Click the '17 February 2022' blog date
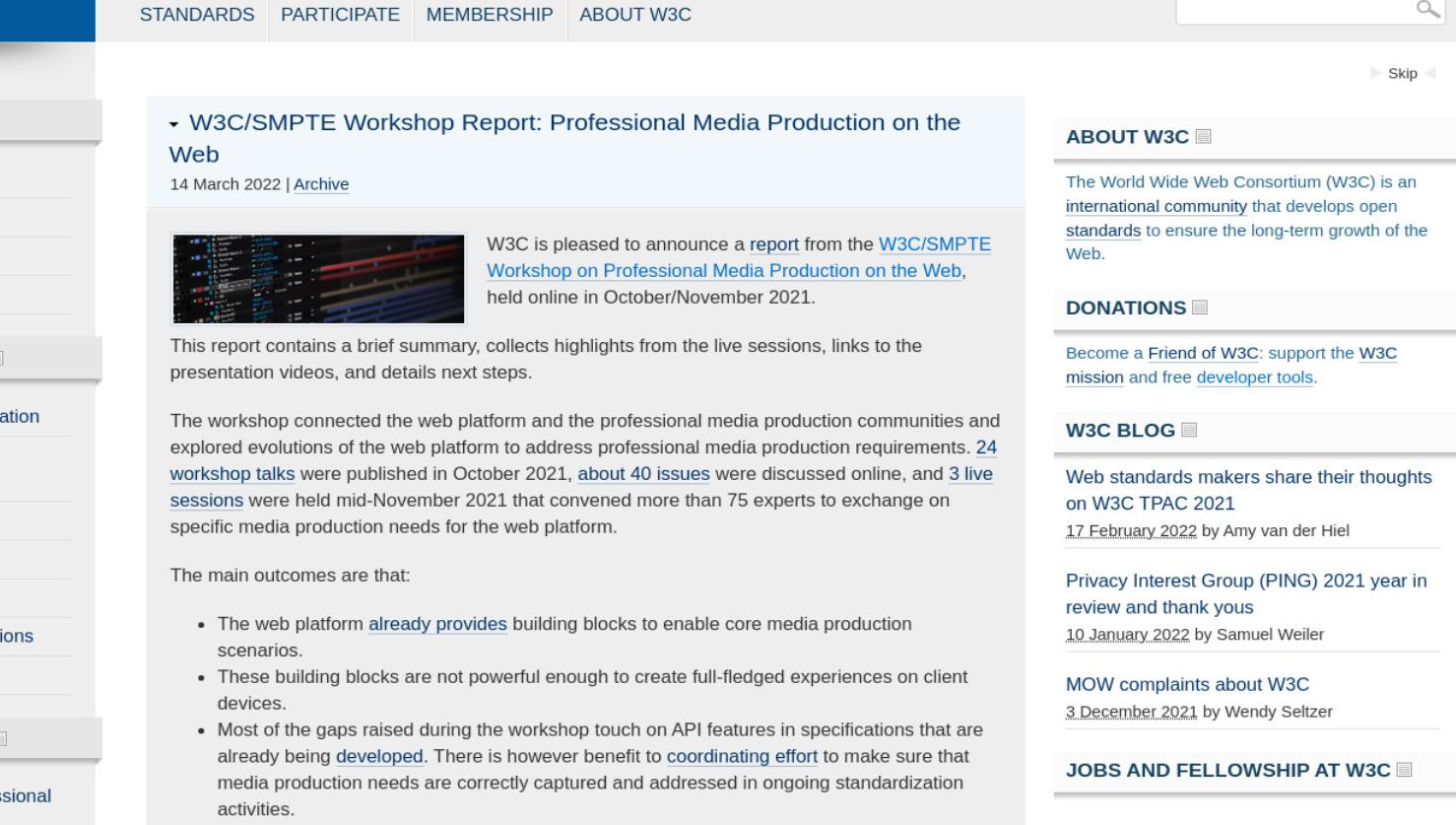 tap(1131, 530)
